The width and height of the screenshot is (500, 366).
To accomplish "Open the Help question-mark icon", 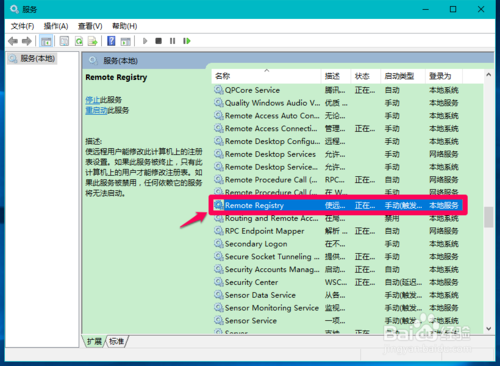I will pyautogui.click(x=111, y=41).
